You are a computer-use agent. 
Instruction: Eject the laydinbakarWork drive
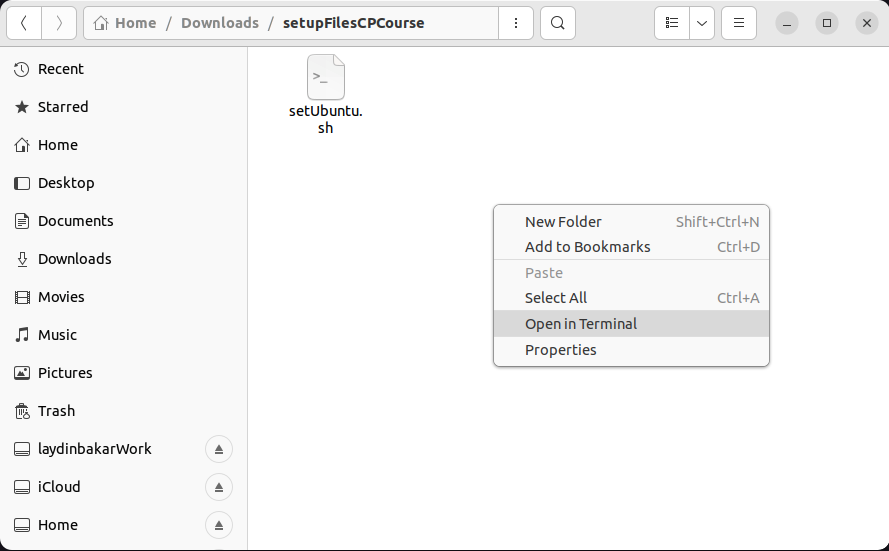(x=219, y=449)
